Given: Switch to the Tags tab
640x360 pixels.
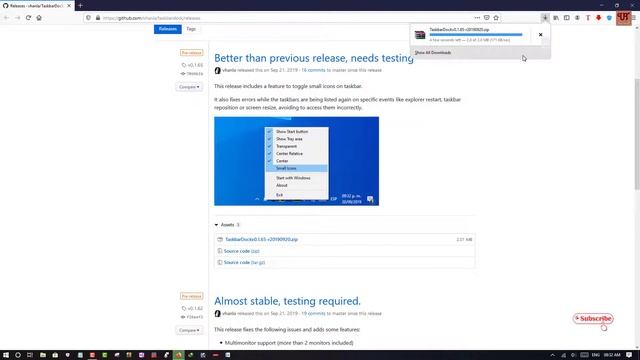Looking at the screenshot, I should coord(191,29).
